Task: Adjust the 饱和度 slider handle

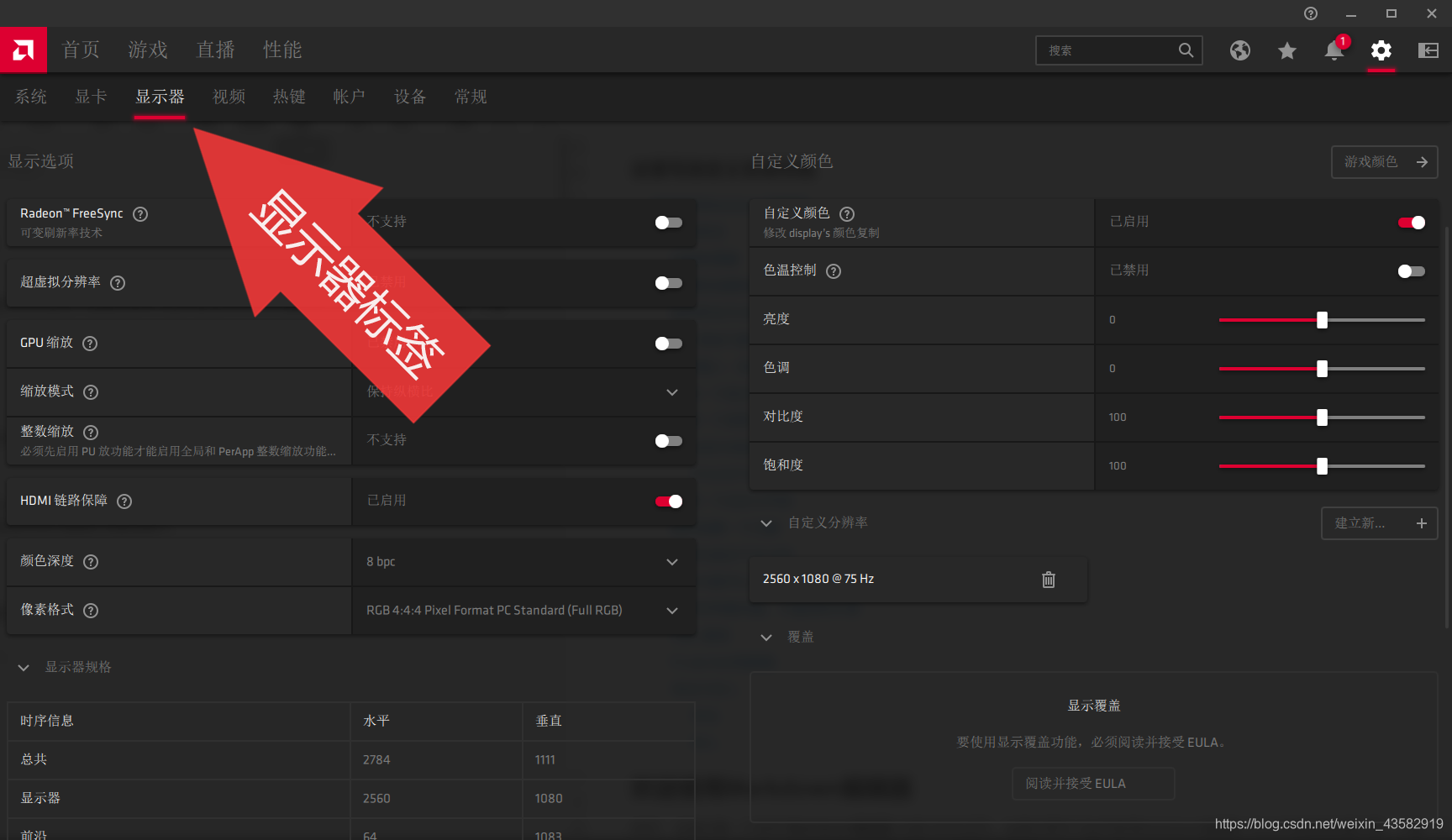Action: (1323, 466)
